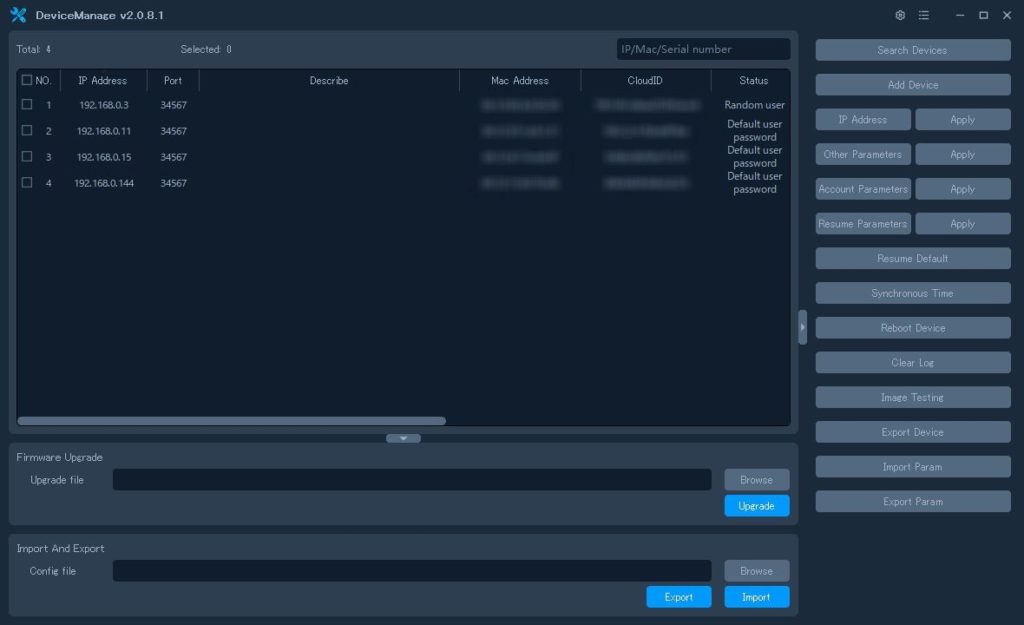Open the list menu icon in title bar

[x=923, y=15]
